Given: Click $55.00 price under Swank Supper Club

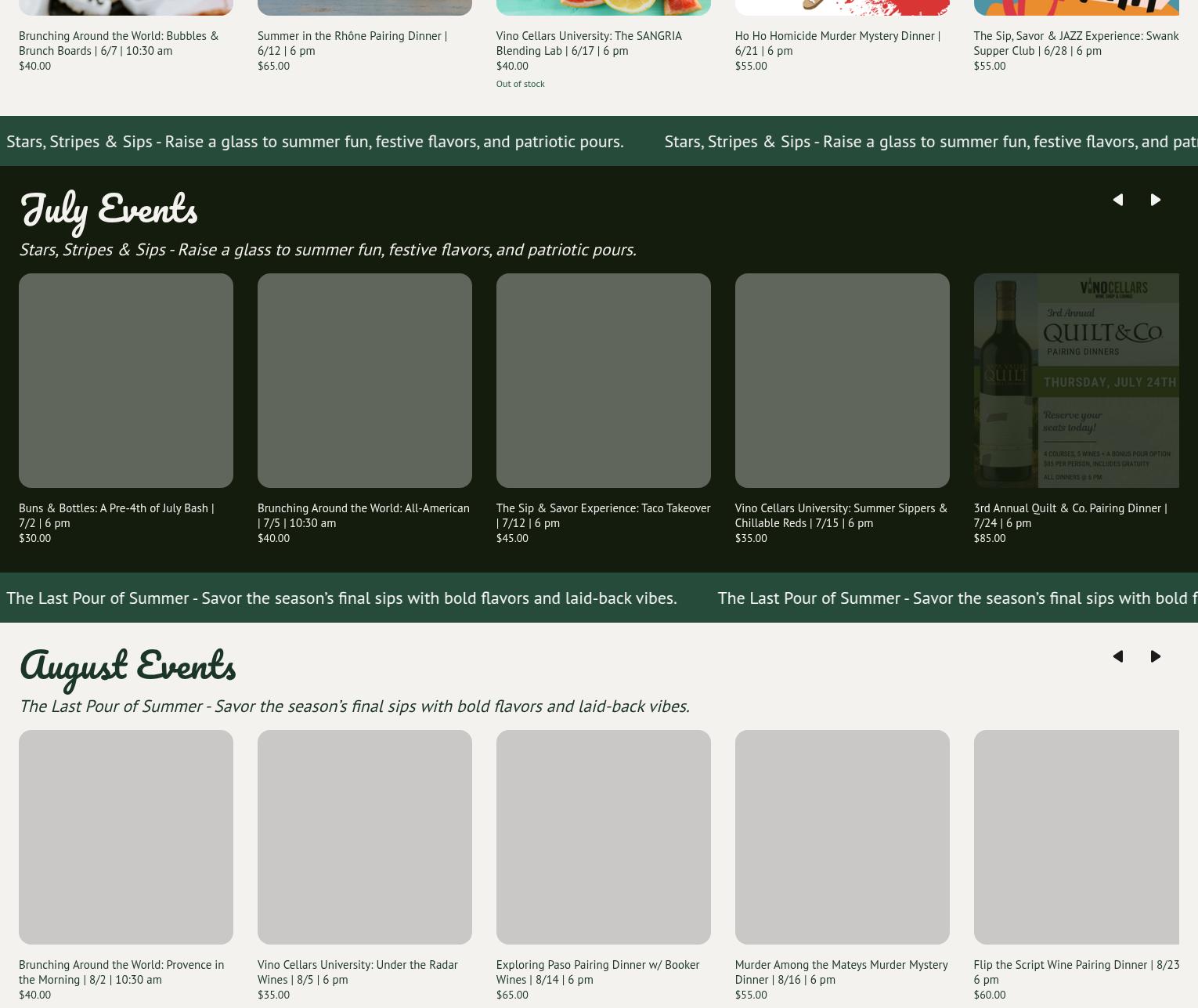Looking at the screenshot, I should (990, 66).
